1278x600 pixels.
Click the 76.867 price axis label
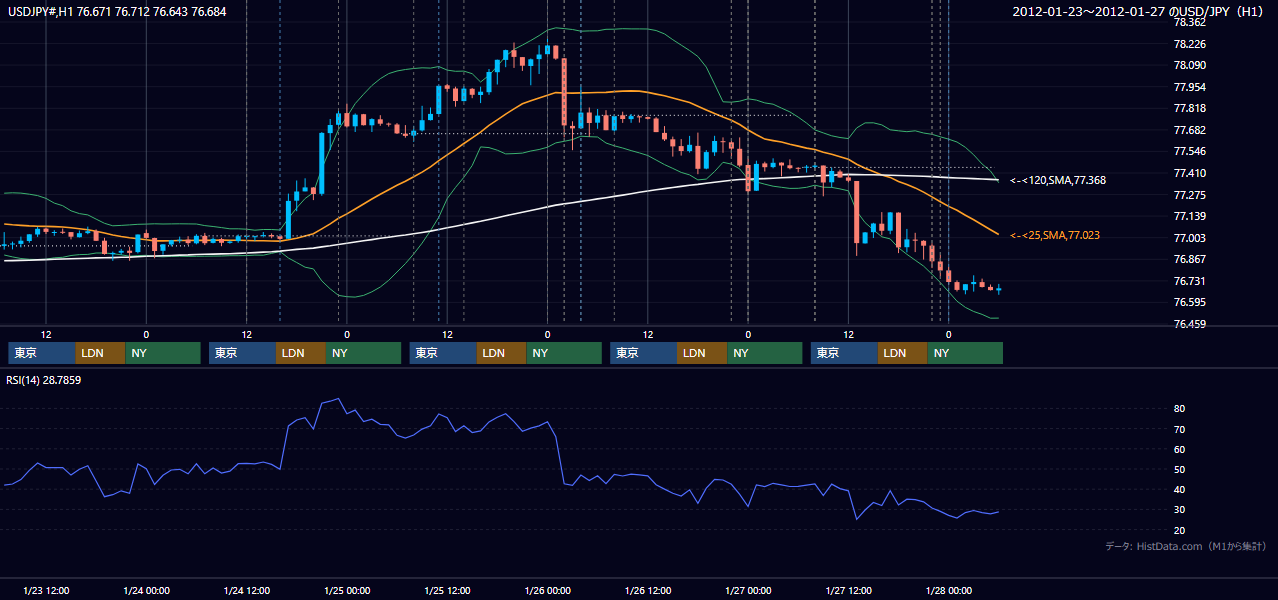[1189, 259]
